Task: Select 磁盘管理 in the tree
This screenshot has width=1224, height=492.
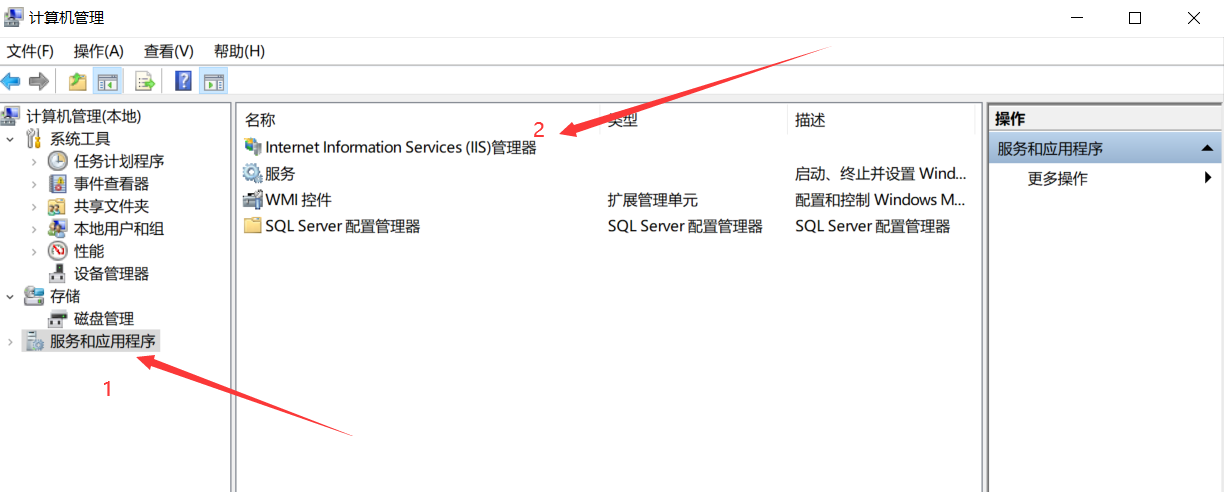Action: 104,318
